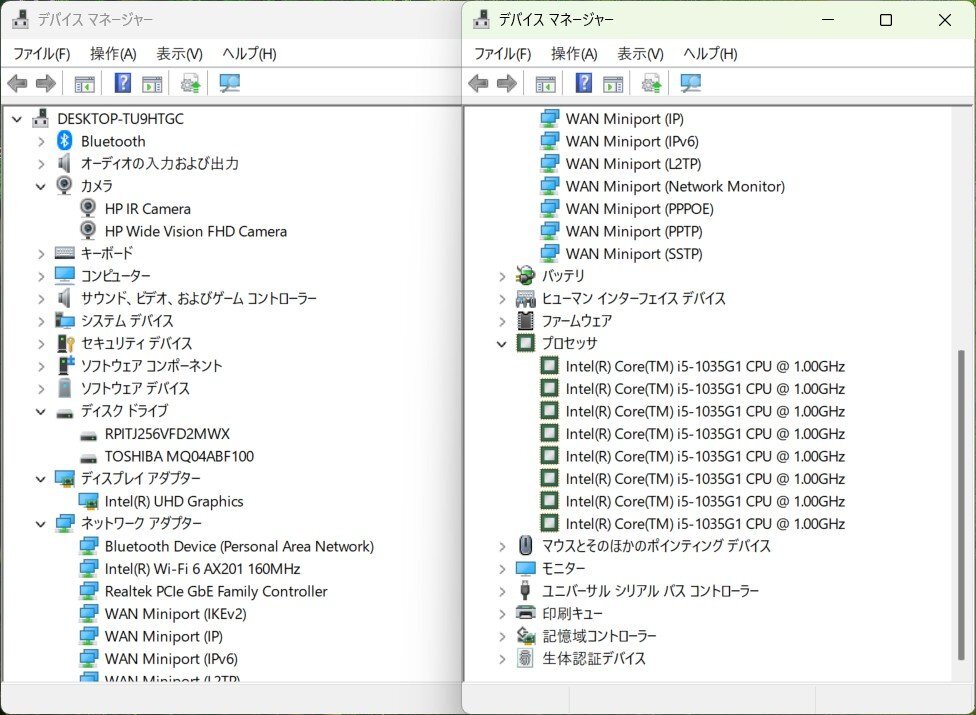Expand the ヒューマン インターフェイス デバイス category
This screenshot has height=715, width=976.
coord(502,299)
